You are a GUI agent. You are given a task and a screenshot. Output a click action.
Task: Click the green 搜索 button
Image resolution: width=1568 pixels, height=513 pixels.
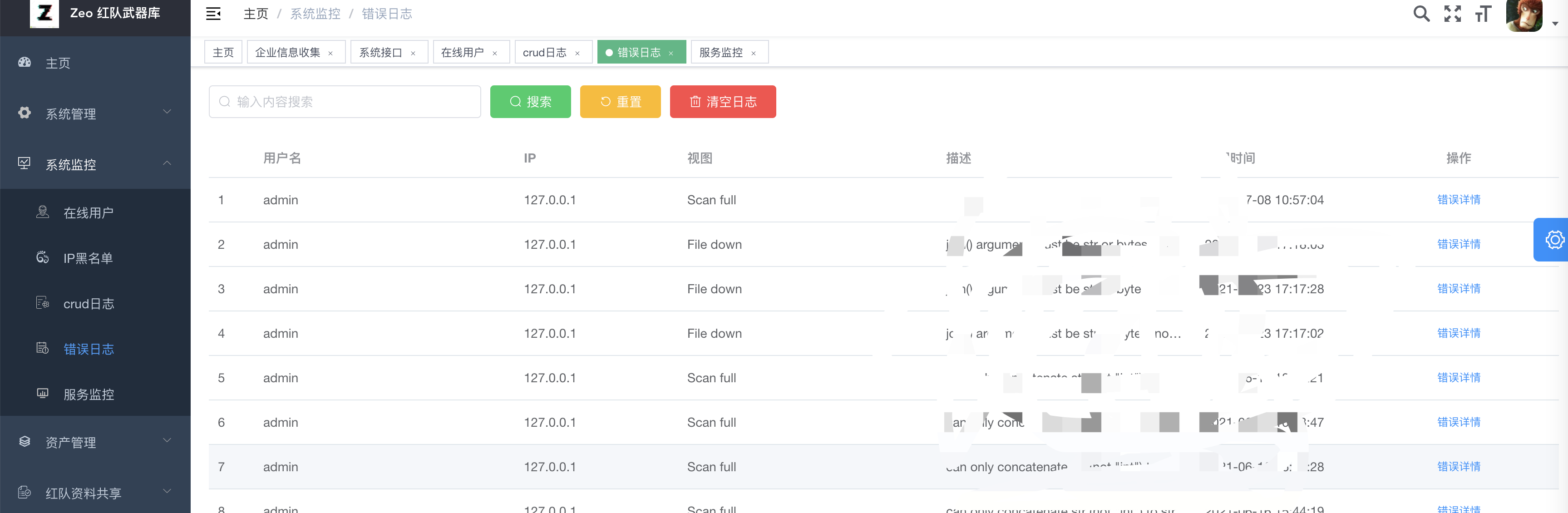[530, 102]
